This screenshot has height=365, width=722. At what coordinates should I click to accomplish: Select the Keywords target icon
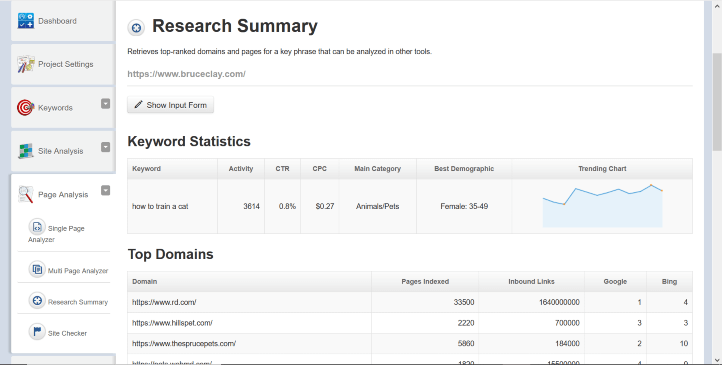[x=25, y=107]
